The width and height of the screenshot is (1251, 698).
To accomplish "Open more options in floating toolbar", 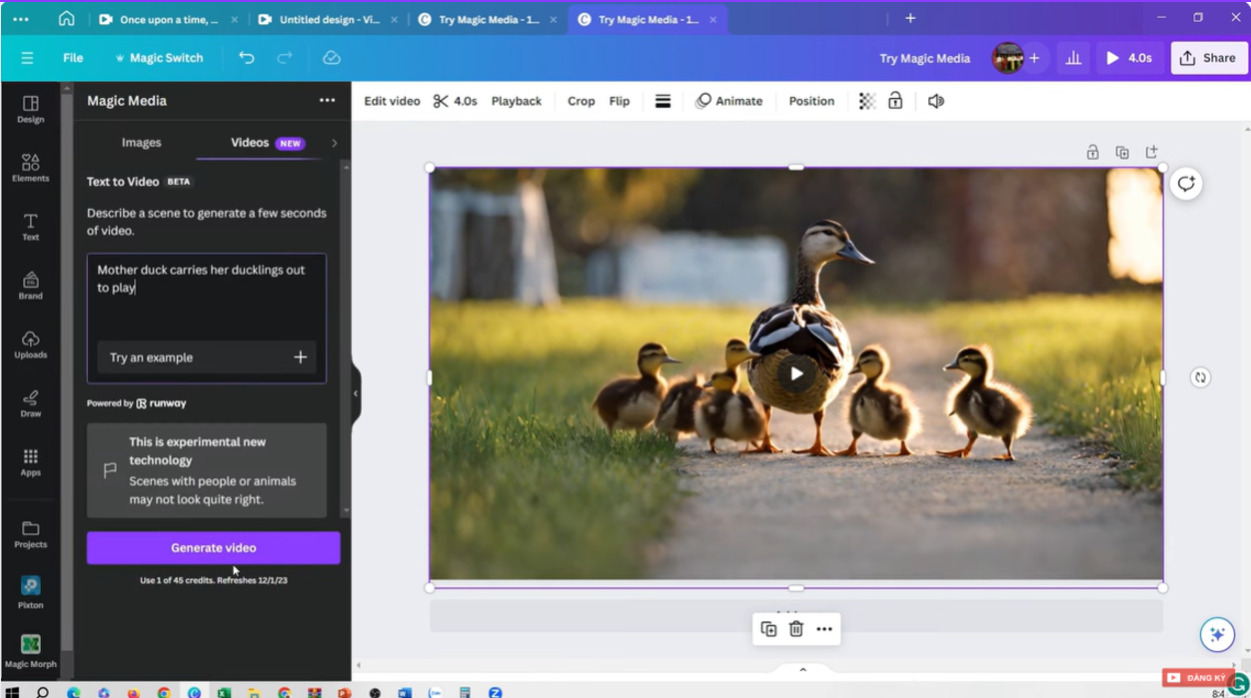I will (824, 629).
